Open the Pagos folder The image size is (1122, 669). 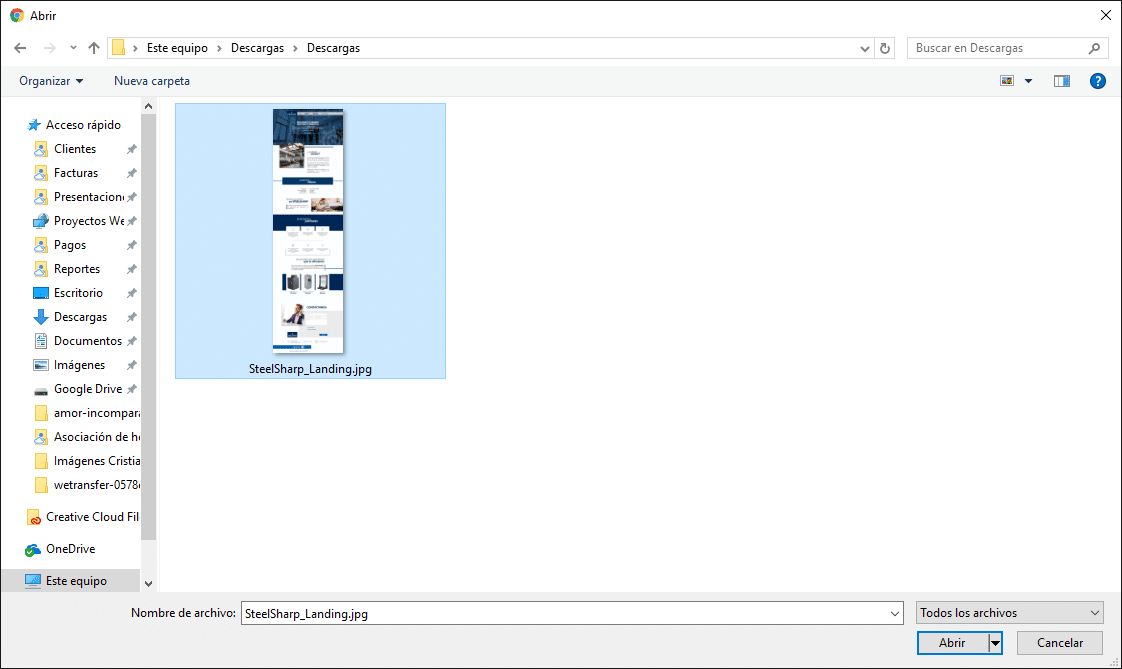point(69,245)
